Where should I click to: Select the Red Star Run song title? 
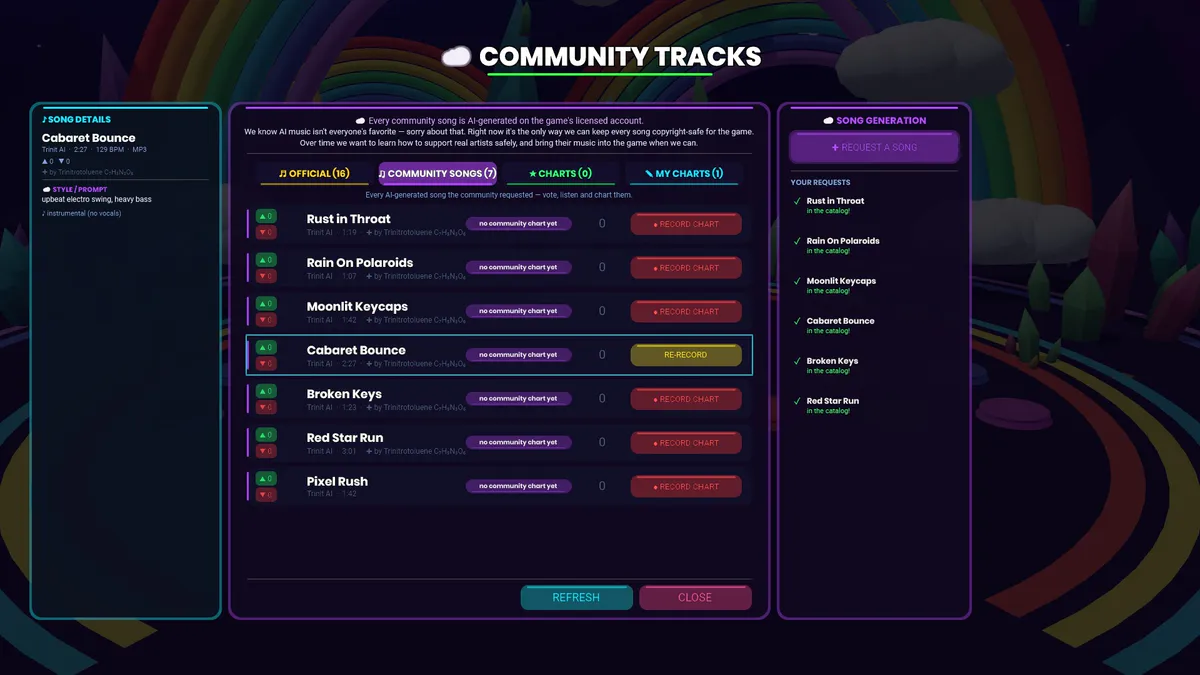coord(345,438)
